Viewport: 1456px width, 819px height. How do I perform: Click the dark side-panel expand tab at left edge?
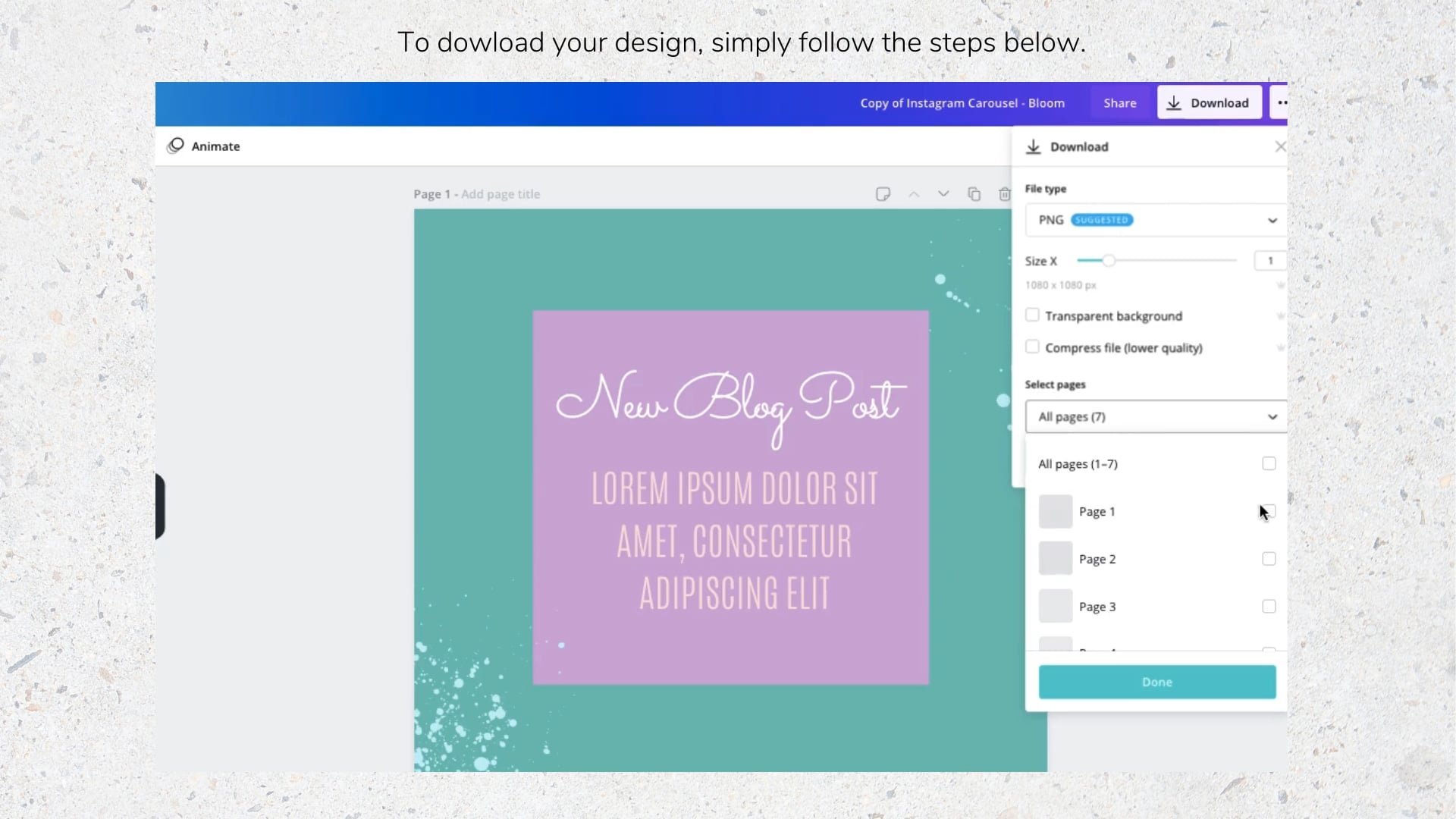(x=160, y=506)
